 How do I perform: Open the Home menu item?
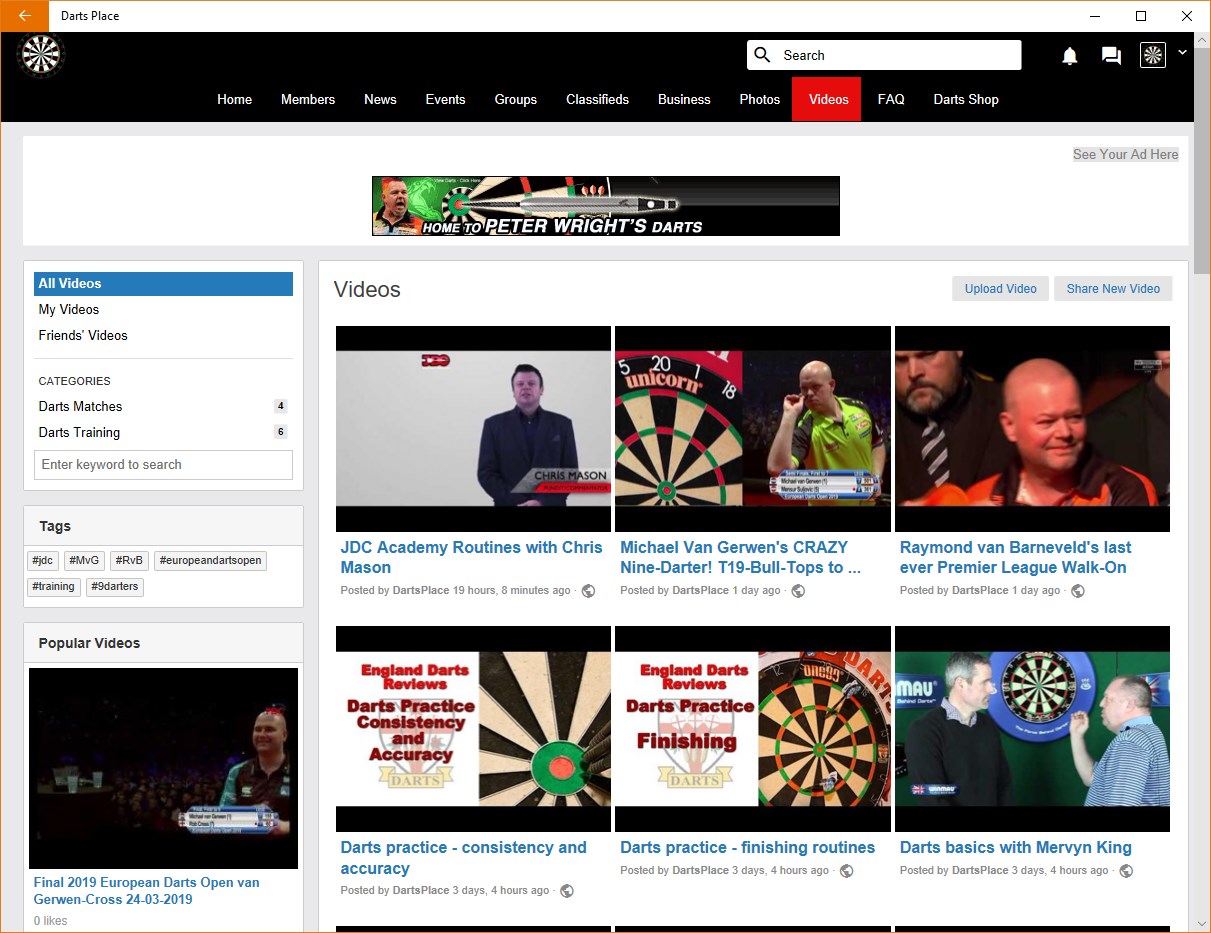[x=235, y=99]
